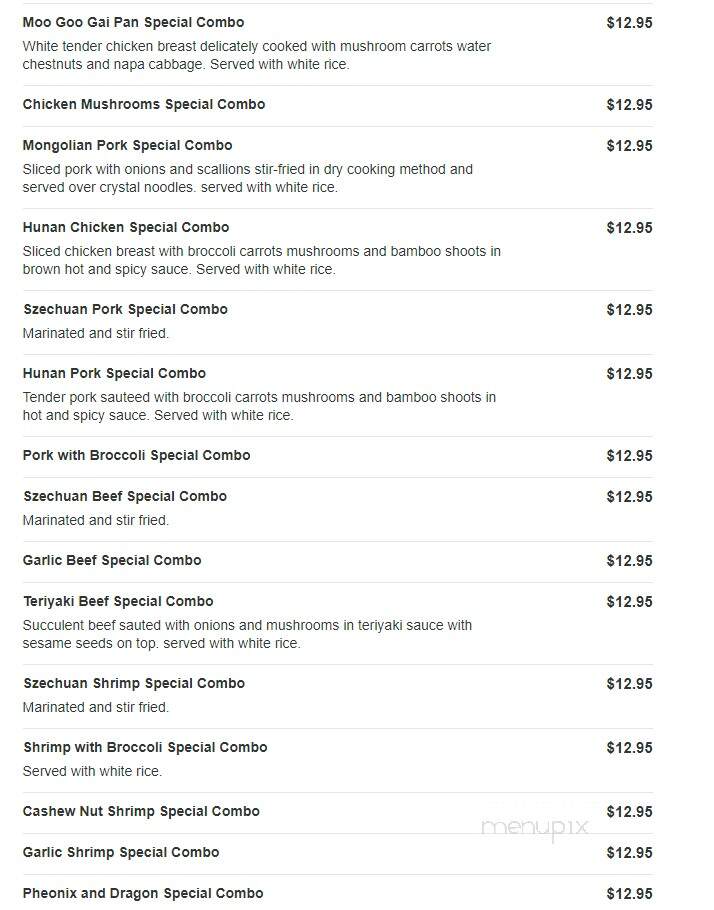Select Pheonix and Dragon Special Combo
This screenshot has width=714, height=910.
(x=143, y=893)
